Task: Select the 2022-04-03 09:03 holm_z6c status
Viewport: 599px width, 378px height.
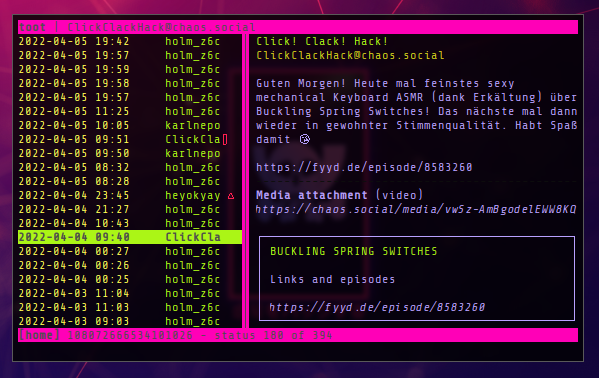Action: coord(130,321)
